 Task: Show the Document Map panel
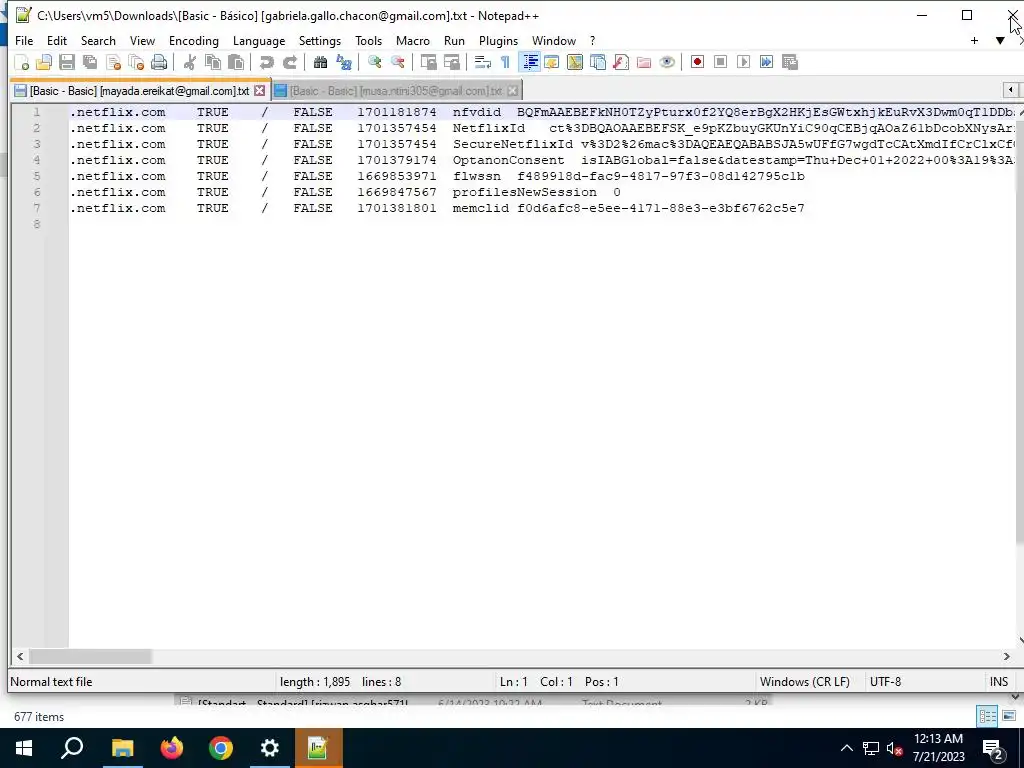[575, 62]
